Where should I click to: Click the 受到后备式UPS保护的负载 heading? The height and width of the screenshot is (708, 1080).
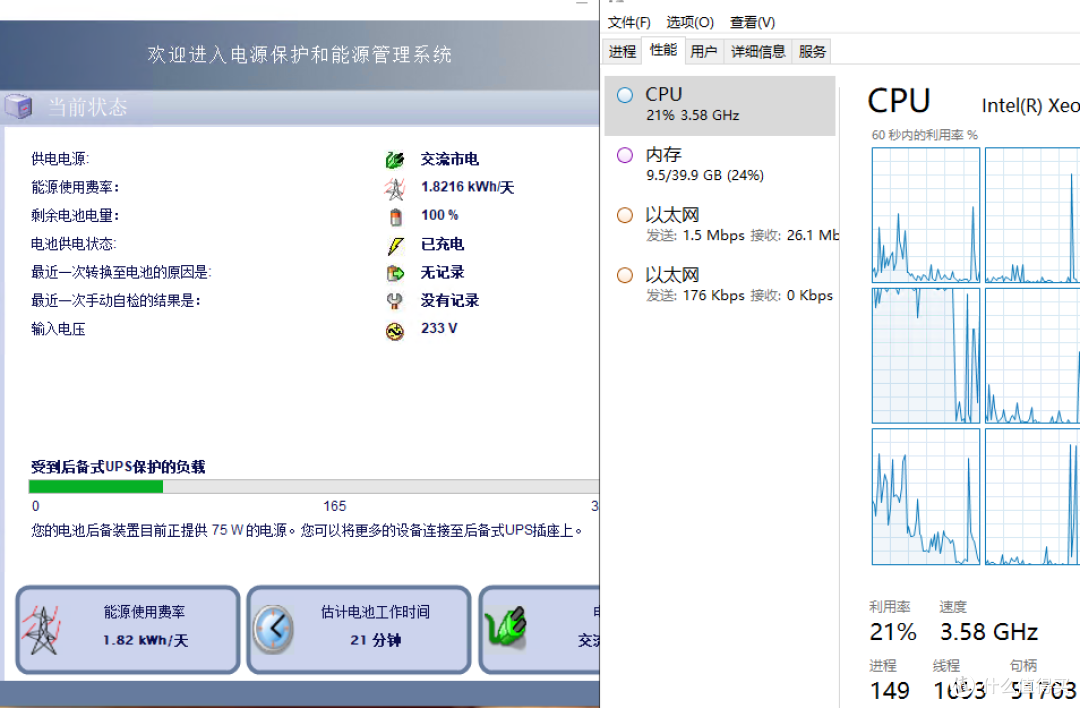[118, 467]
